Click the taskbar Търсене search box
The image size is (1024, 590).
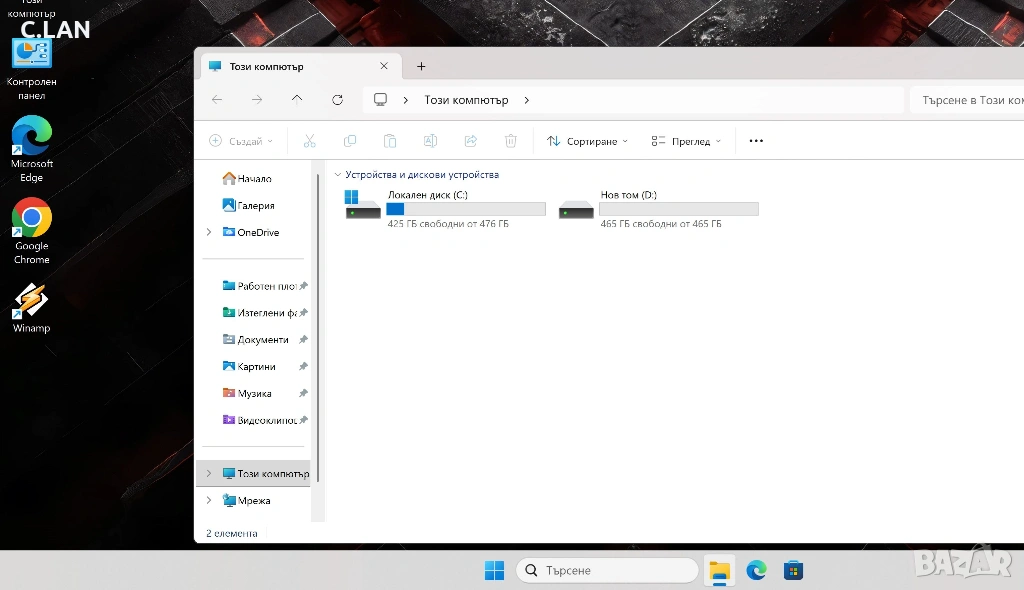608,570
